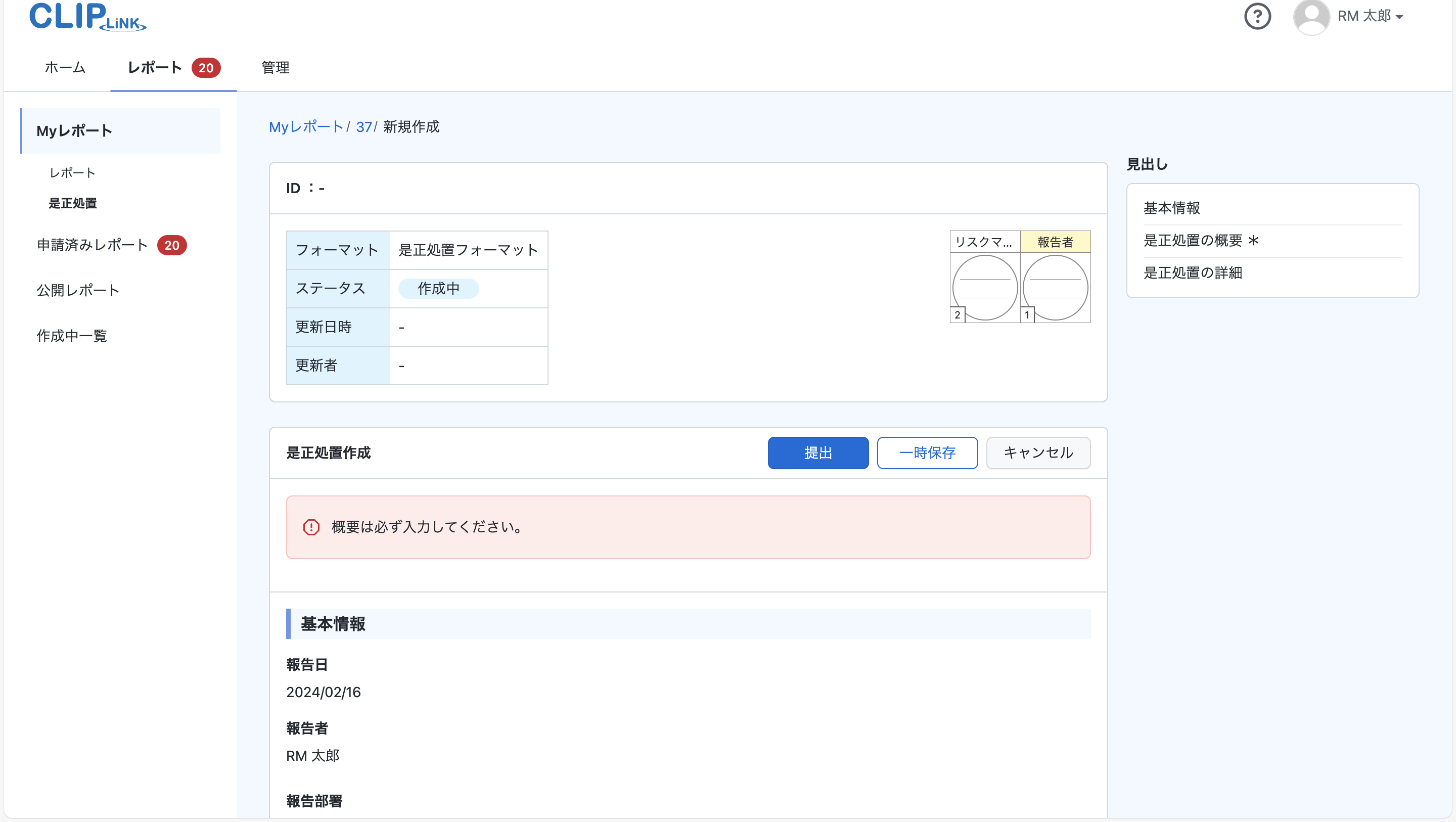Click the キャンセル button
The image size is (1456, 822).
click(1038, 453)
